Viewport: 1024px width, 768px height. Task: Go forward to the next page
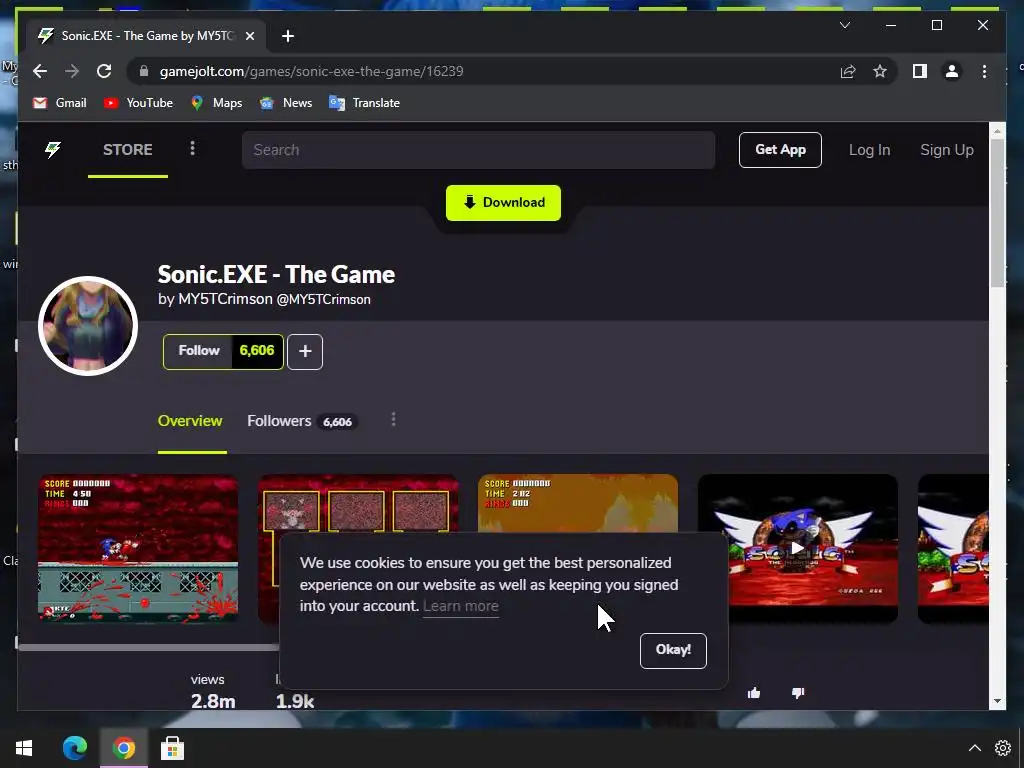tap(72, 71)
